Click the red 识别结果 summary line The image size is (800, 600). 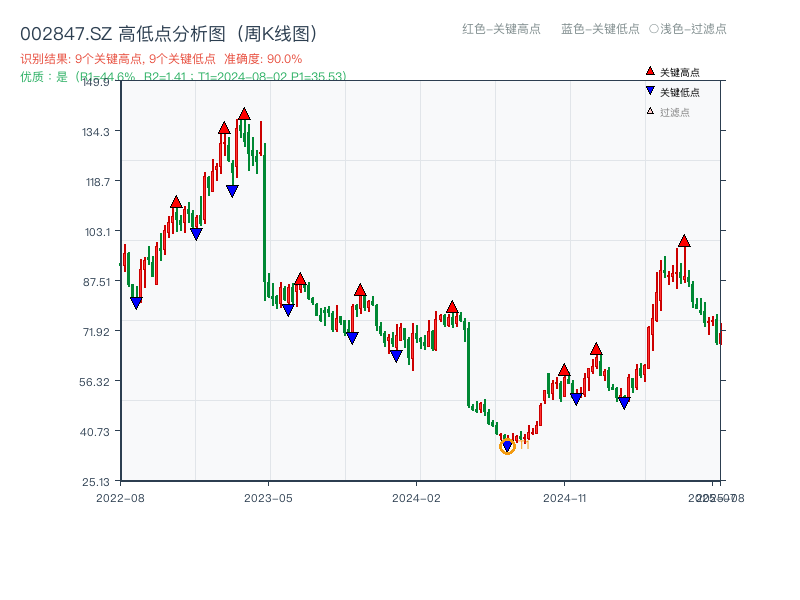pos(161,59)
